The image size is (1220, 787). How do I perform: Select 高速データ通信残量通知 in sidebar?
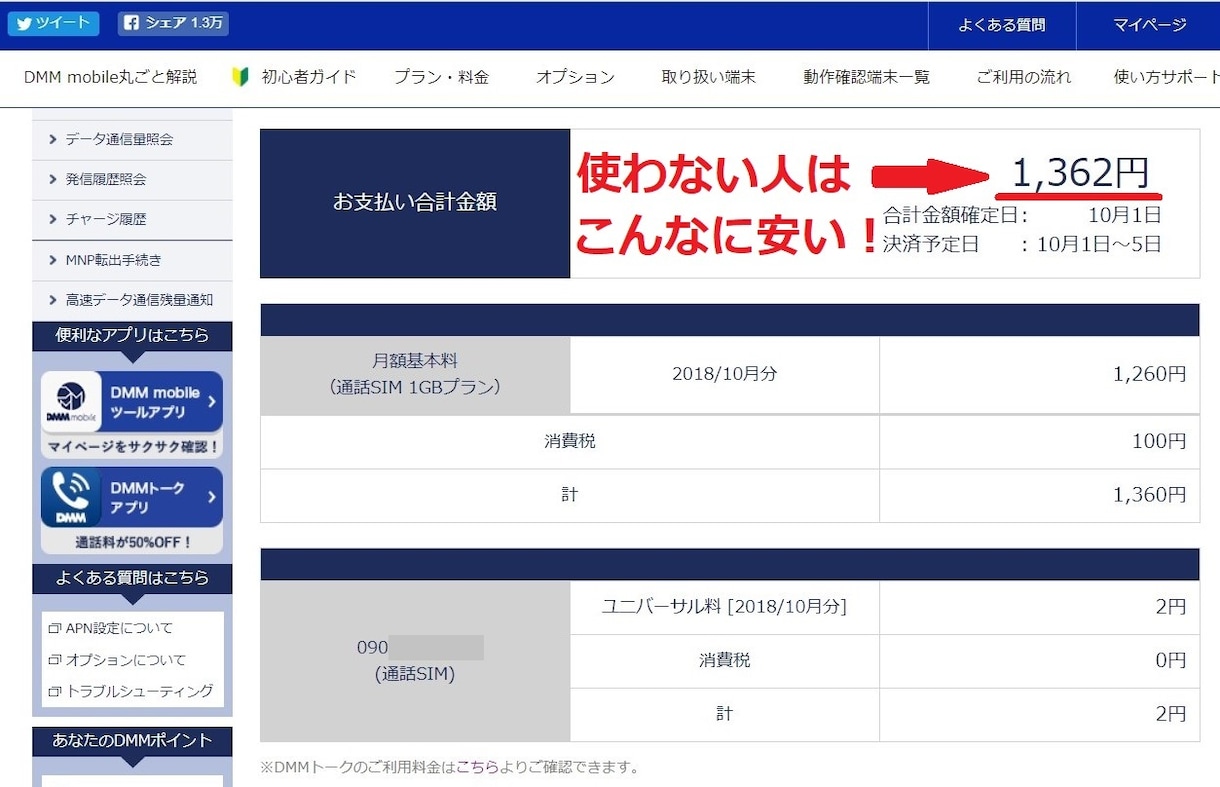pyautogui.click(x=132, y=300)
